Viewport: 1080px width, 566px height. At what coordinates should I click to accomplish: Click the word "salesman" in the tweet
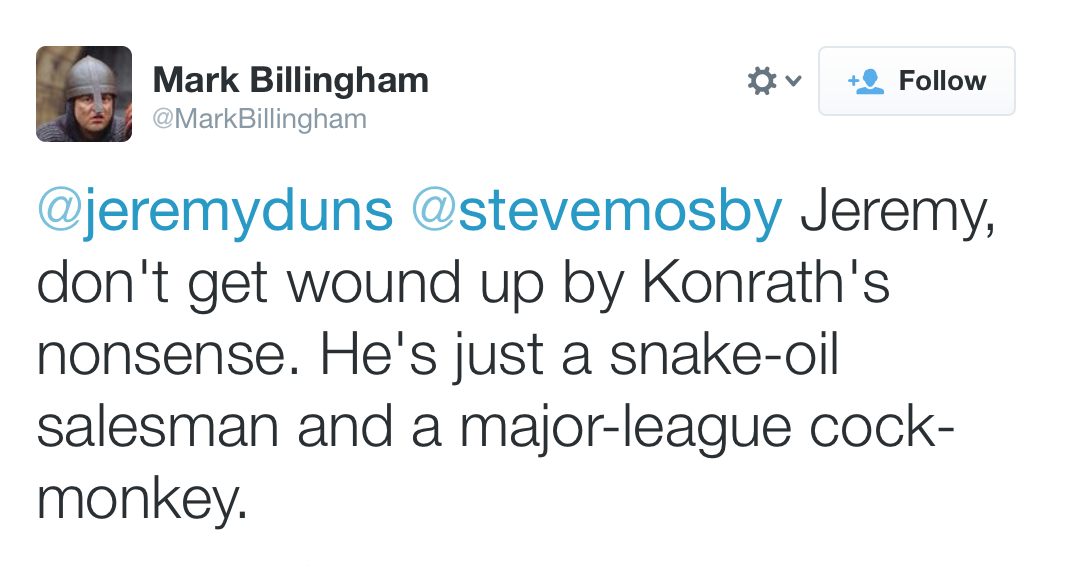(157, 428)
